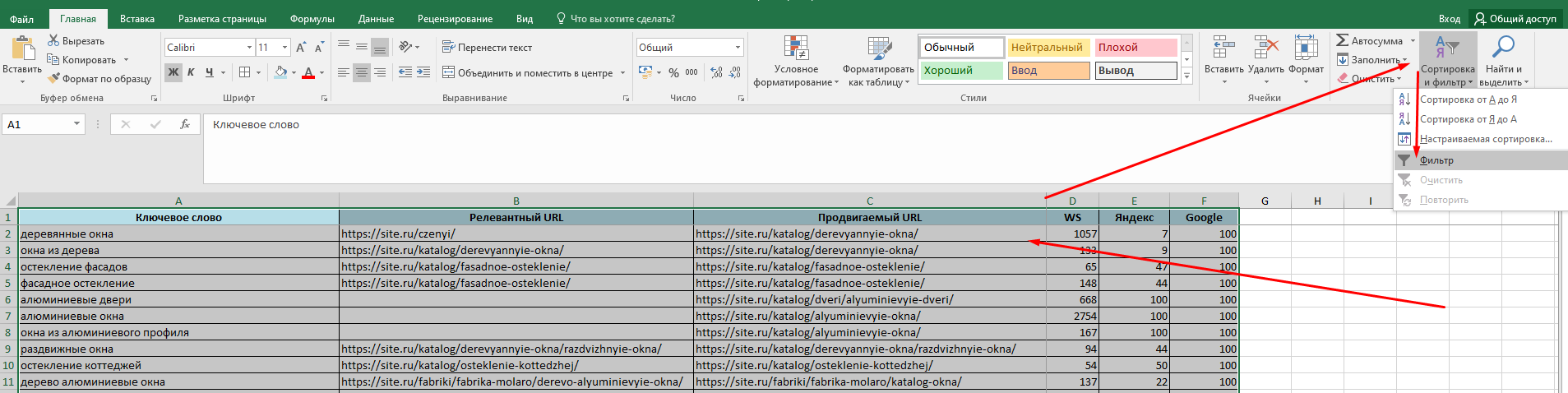
Task: Click Insert cells (Вставить) icon
Action: 1223,48
